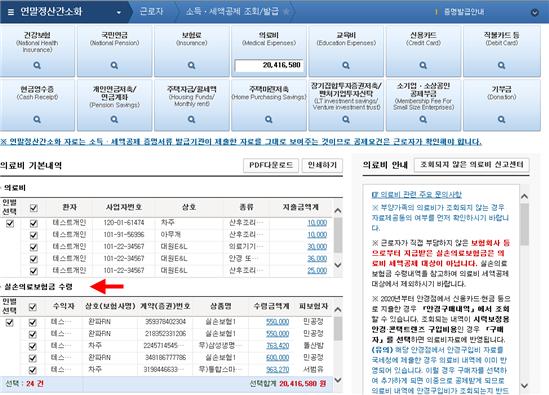The height and width of the screenshot is (395, 549).
Task: Click the 인쇄하기 button
Action: [x=322, y=165]
